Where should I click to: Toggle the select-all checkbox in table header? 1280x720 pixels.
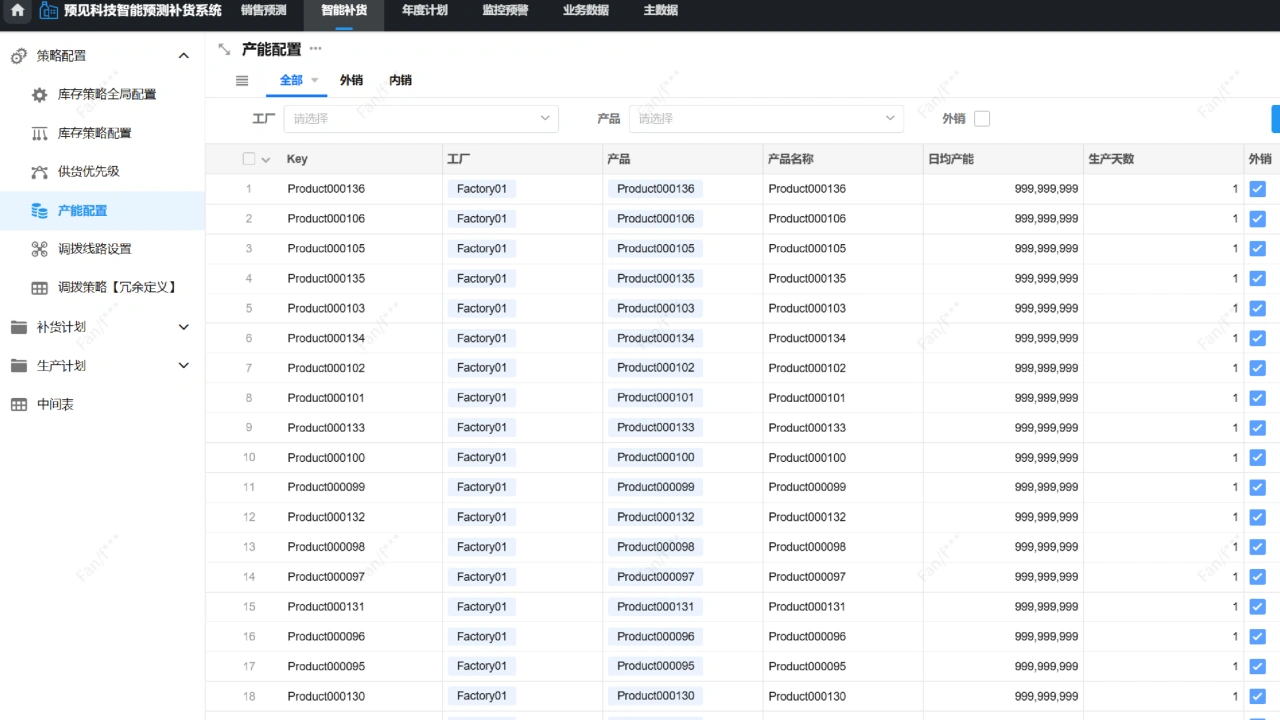[x=249, y=159]
